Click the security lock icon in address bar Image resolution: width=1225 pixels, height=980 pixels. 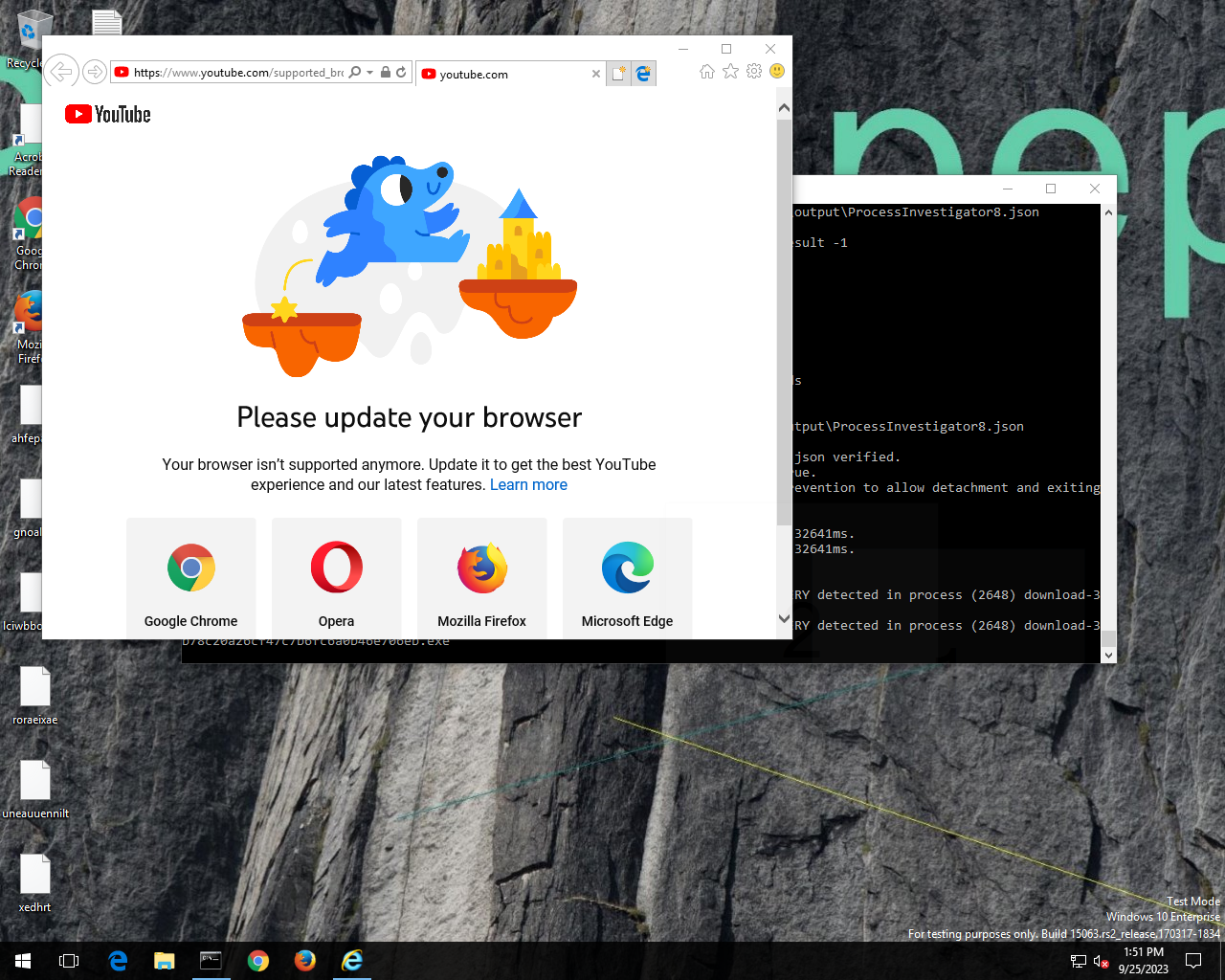pyautogui.click(x=386, y=72)
